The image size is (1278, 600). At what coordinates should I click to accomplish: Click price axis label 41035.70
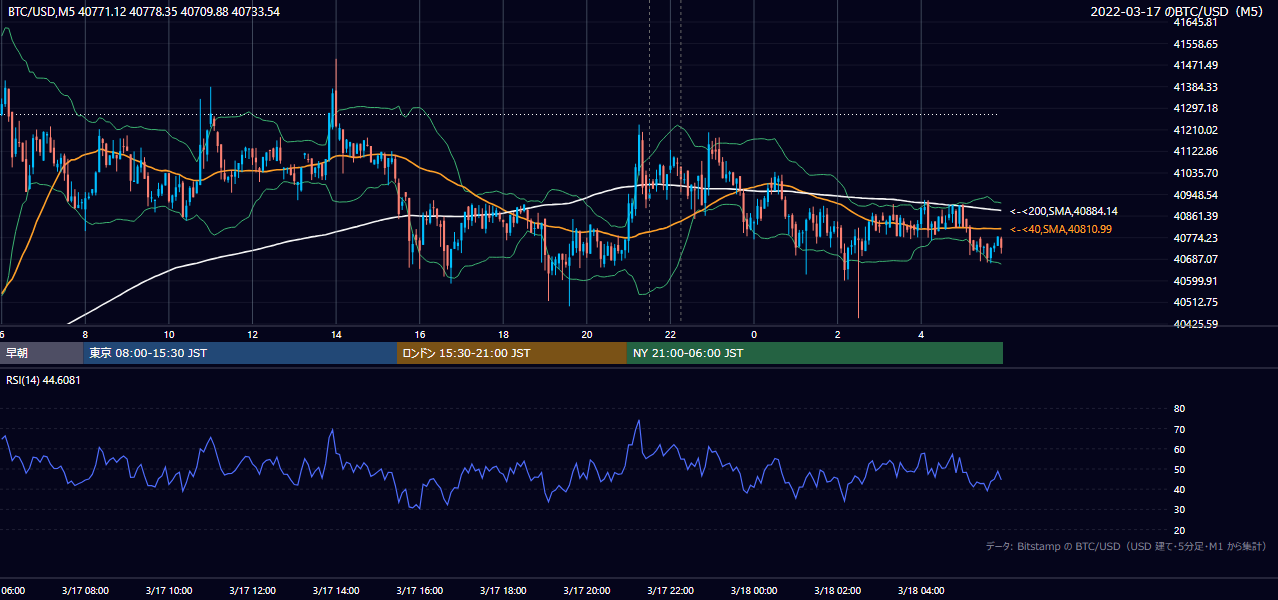tap(1195, 173)
